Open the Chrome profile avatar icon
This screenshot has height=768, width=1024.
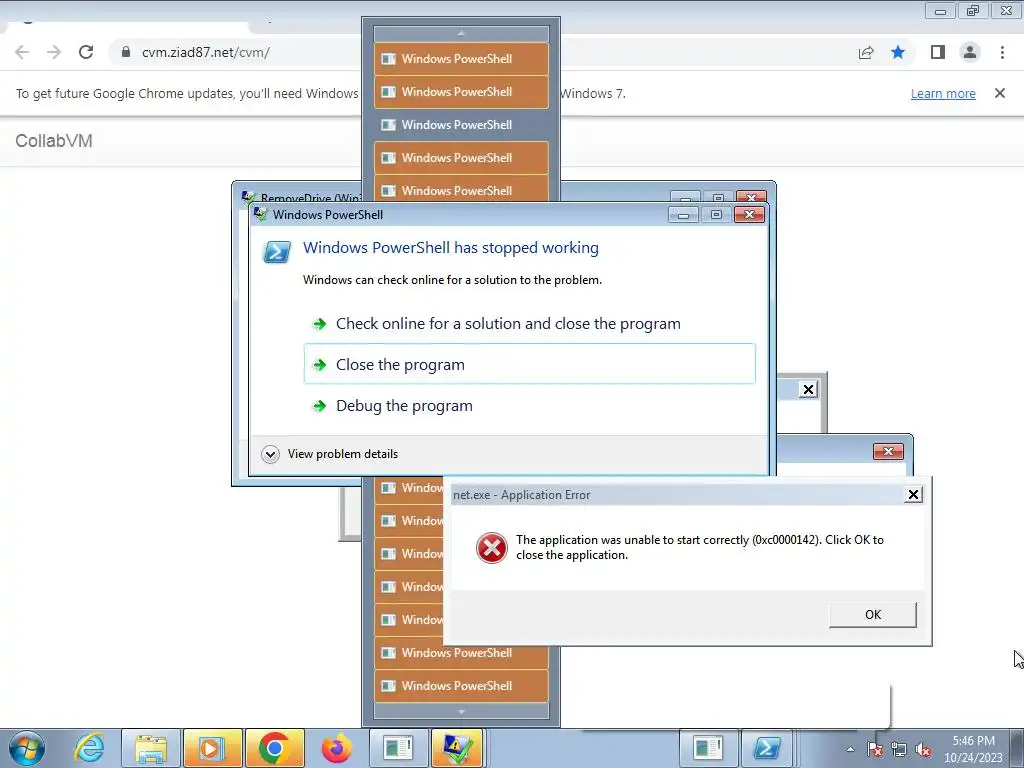tap(970, 52)
